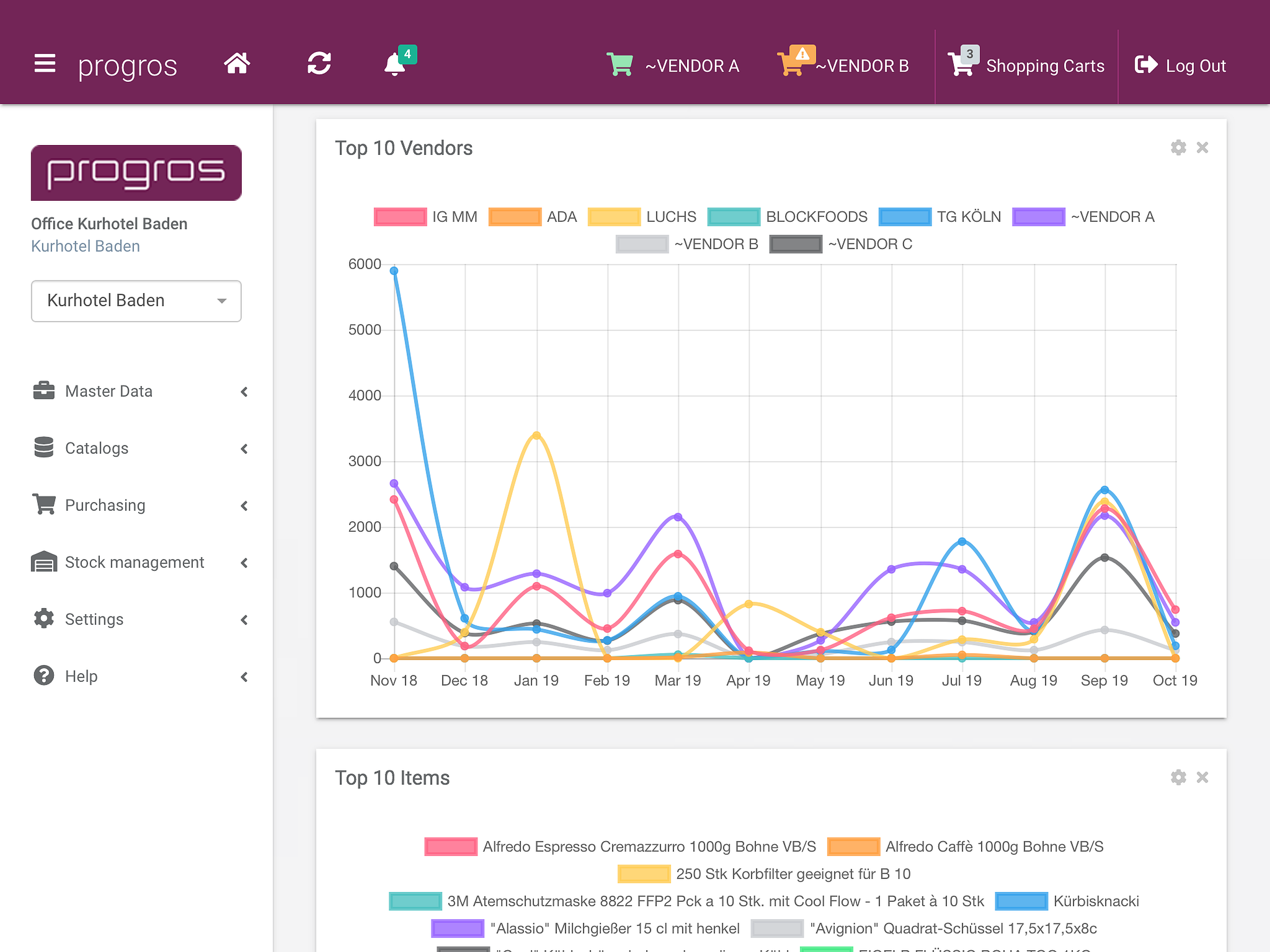
Task: Toggle the IG MM legend series
Action: click(x=425, y=217)
